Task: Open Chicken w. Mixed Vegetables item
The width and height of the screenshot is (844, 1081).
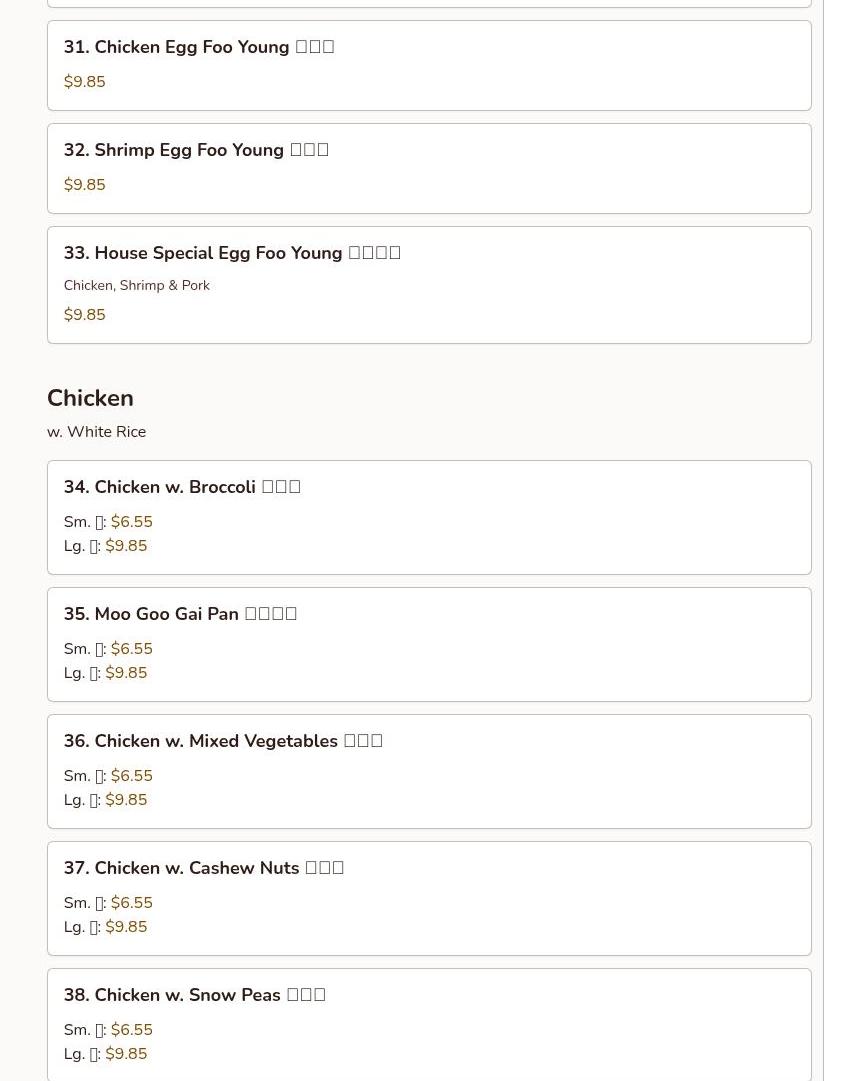Action: coord(429,771)
